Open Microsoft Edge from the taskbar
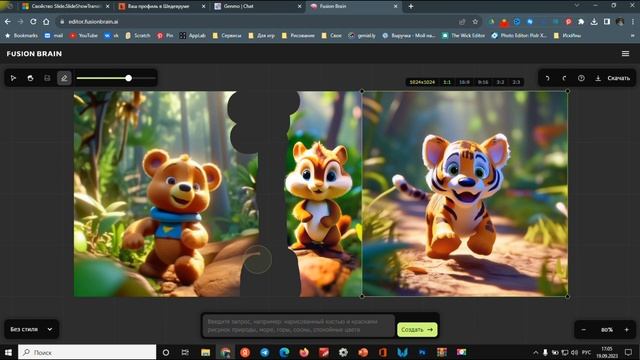This screenshot has height=360, width=640. click(284, 352)
